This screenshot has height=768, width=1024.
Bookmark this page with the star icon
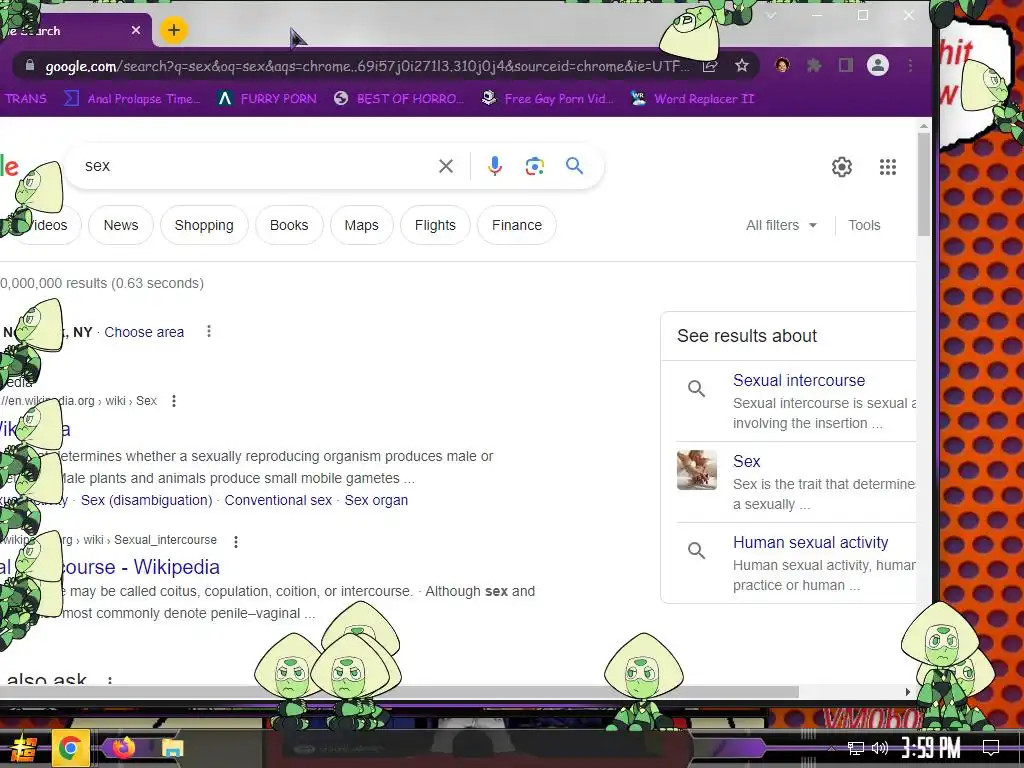741,65
